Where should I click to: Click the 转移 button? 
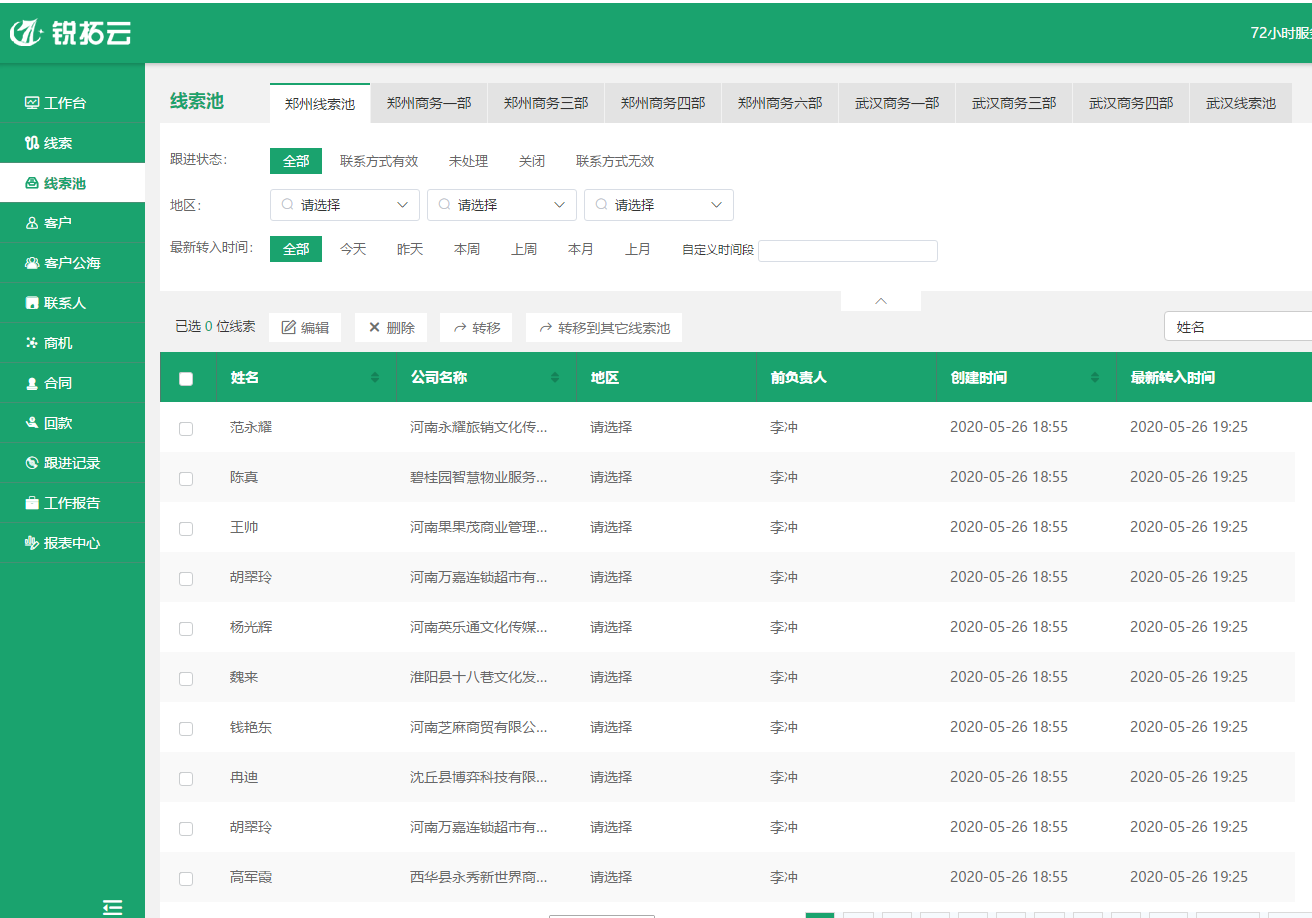[x=477, y=327]
